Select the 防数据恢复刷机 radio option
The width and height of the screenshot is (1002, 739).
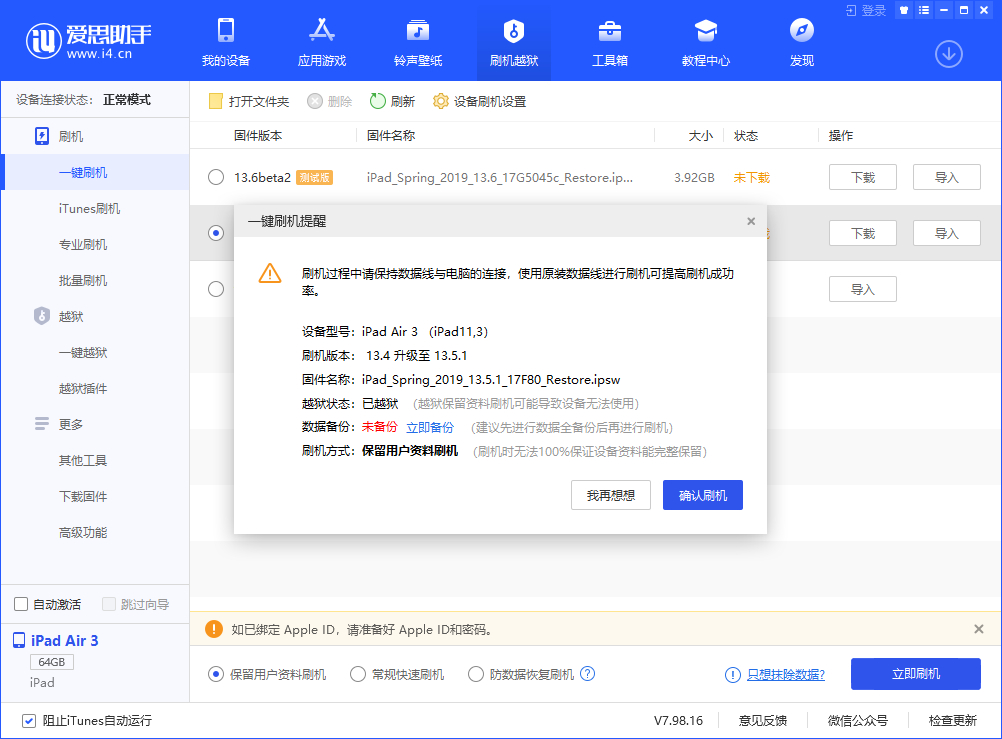[476, 674]
